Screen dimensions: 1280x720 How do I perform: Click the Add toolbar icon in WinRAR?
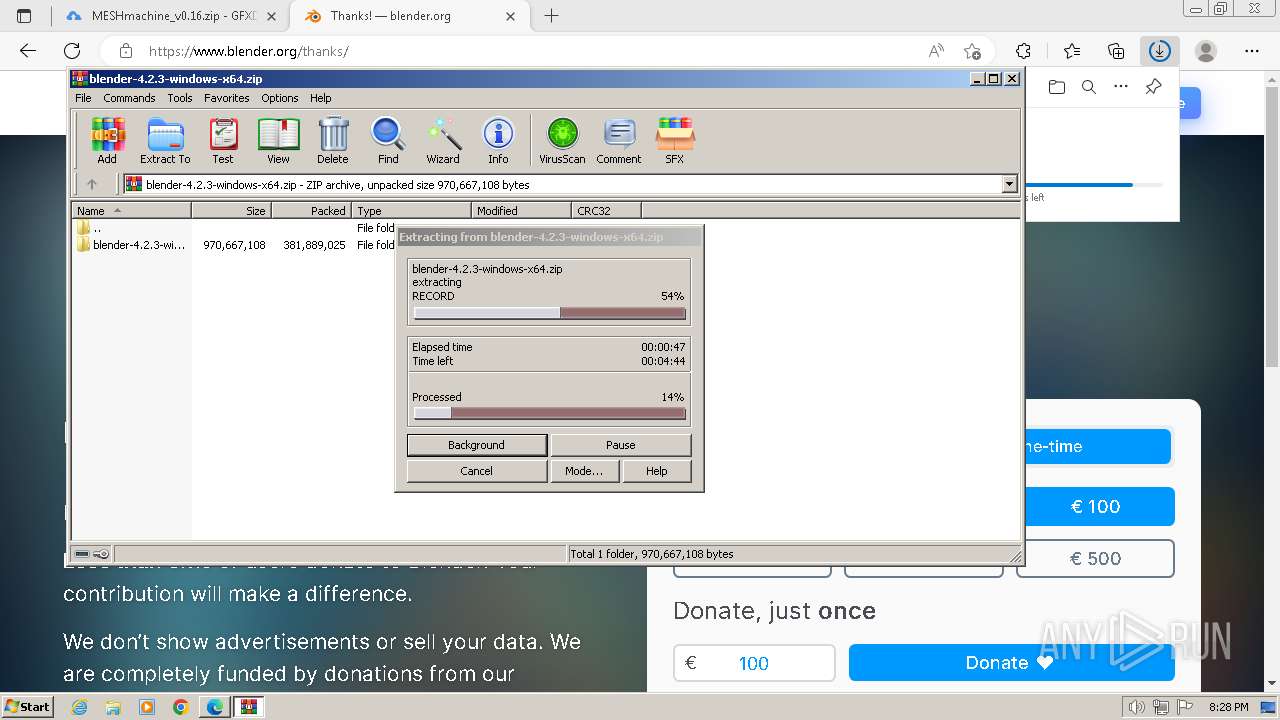click(107, 141)
